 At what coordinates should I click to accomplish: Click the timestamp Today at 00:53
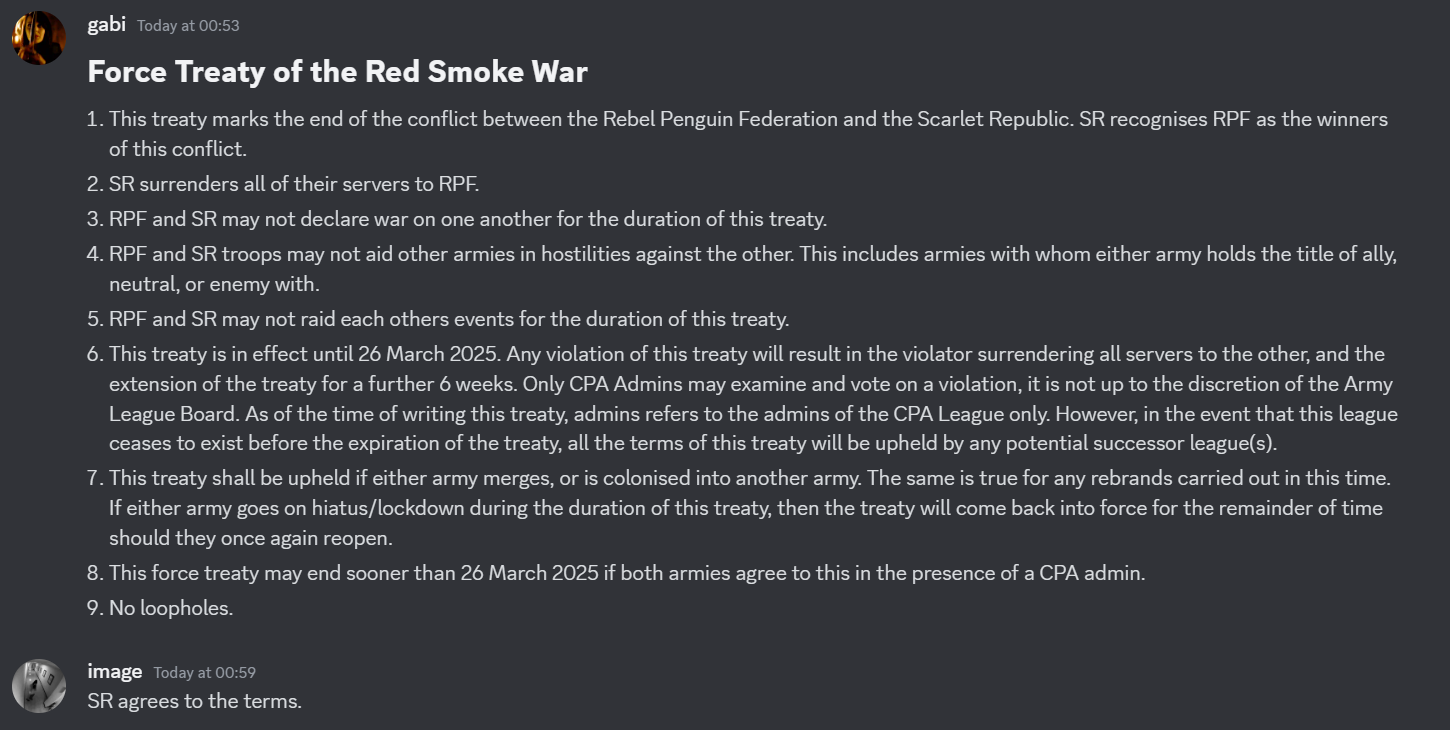point(188,26)
